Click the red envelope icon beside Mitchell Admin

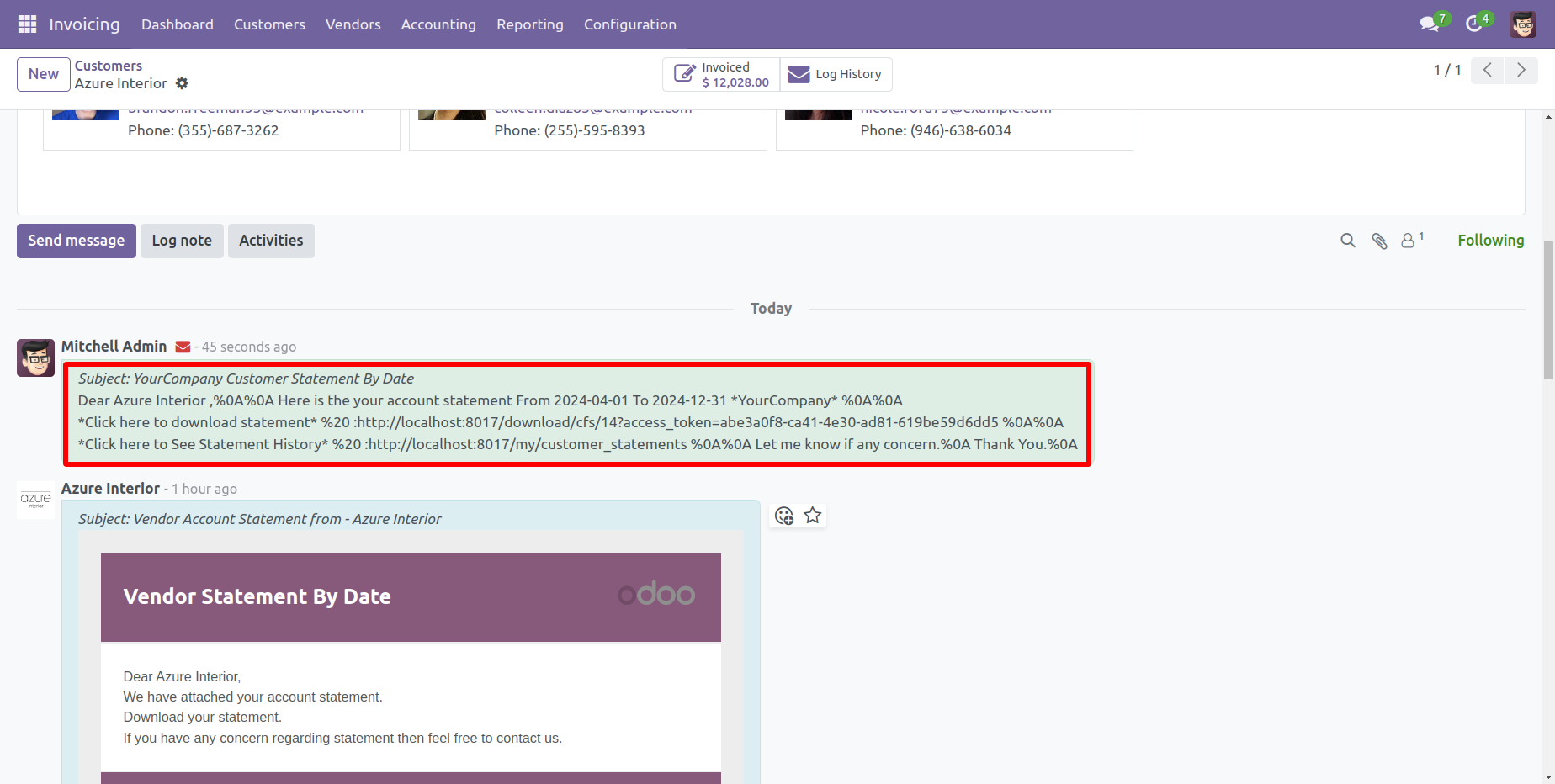[183, 347]
